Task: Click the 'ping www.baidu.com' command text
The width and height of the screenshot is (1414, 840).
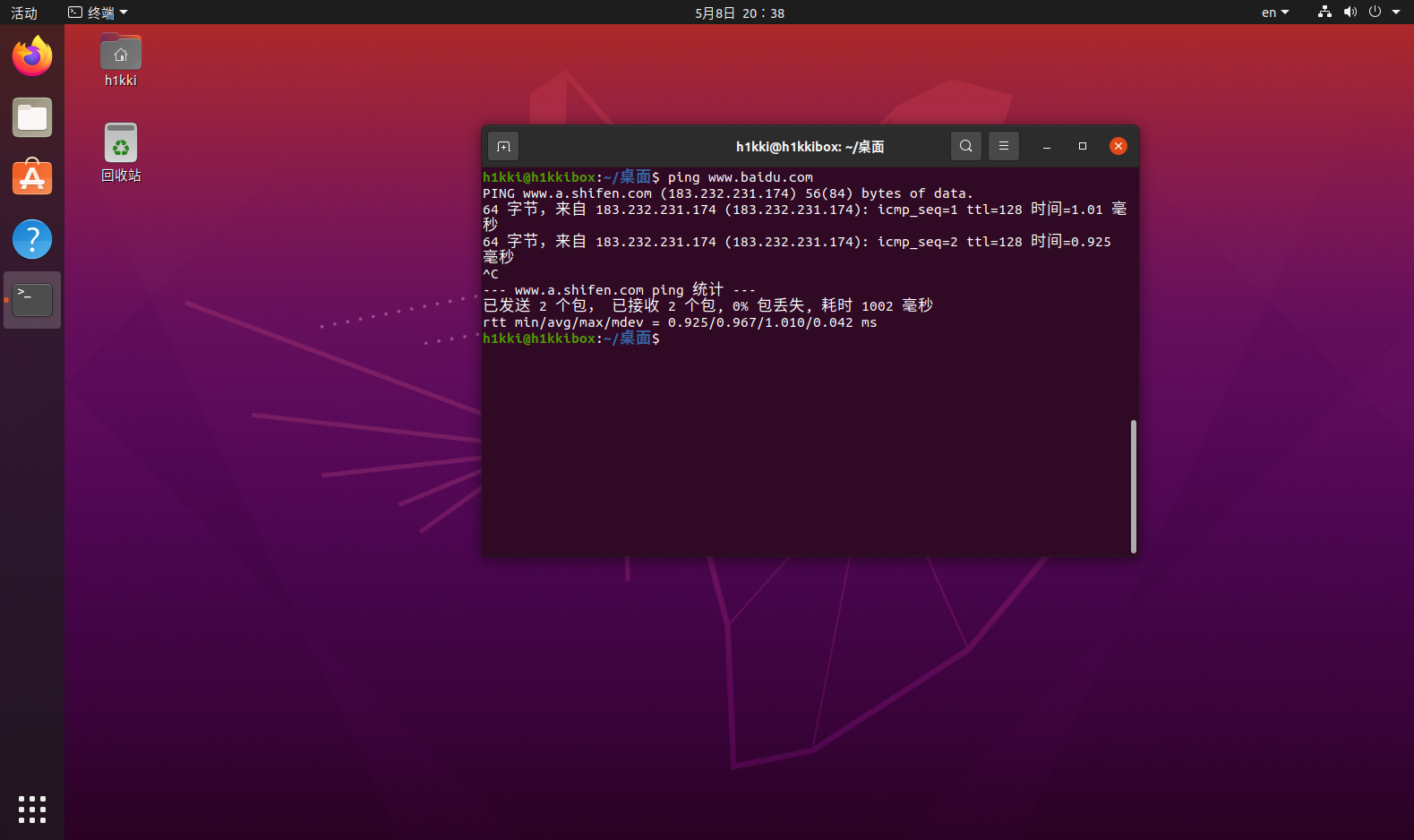Action: point(741,177)
